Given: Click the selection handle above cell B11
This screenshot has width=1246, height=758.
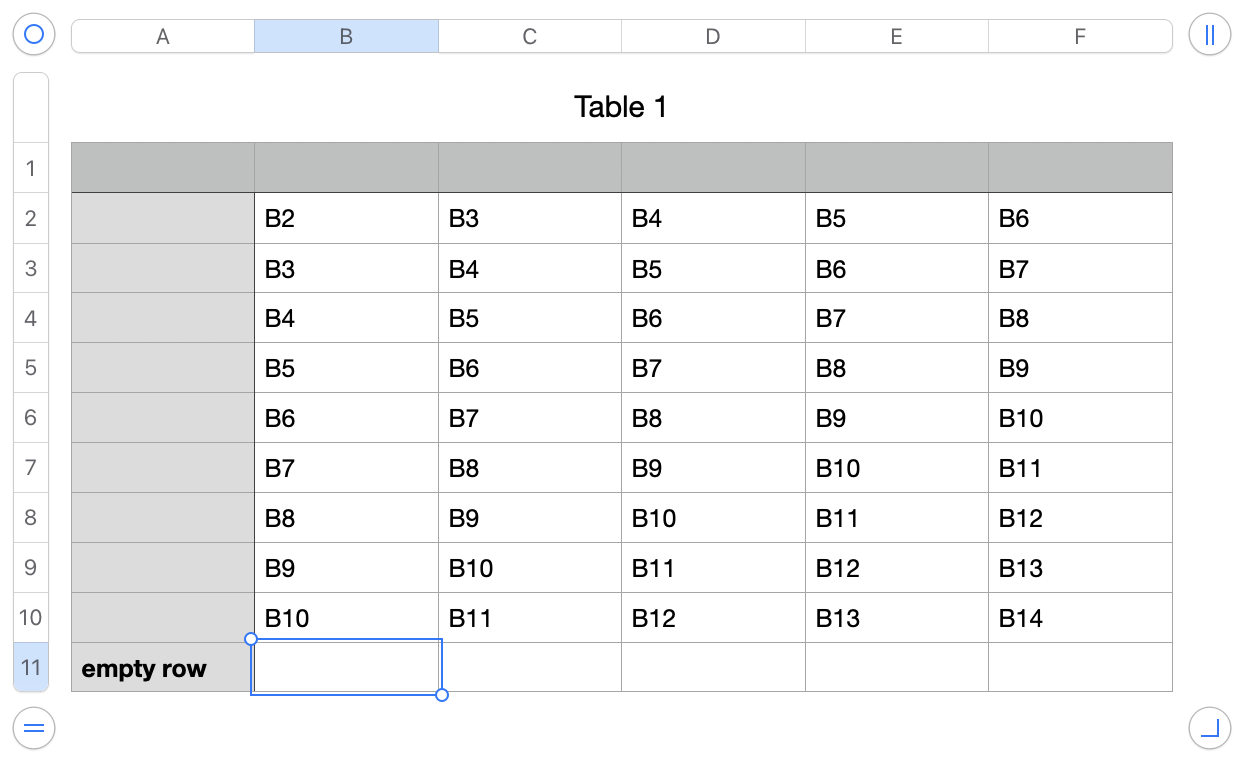Looking at the screenshot, I should coord(251,639).
